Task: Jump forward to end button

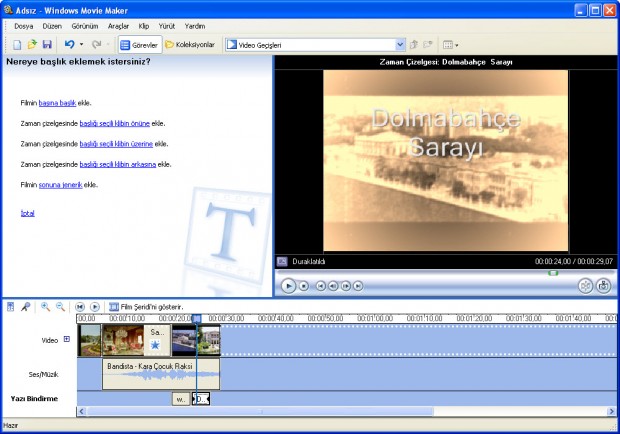Action: [x=358, y=286]
